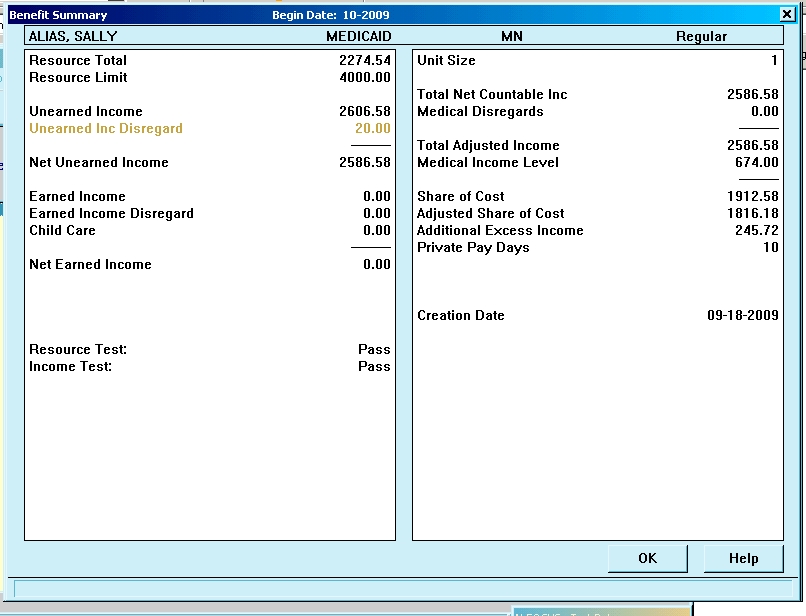
Task: Select the highlighted Unearned Inc Disregard label
Action: [106, 129]
